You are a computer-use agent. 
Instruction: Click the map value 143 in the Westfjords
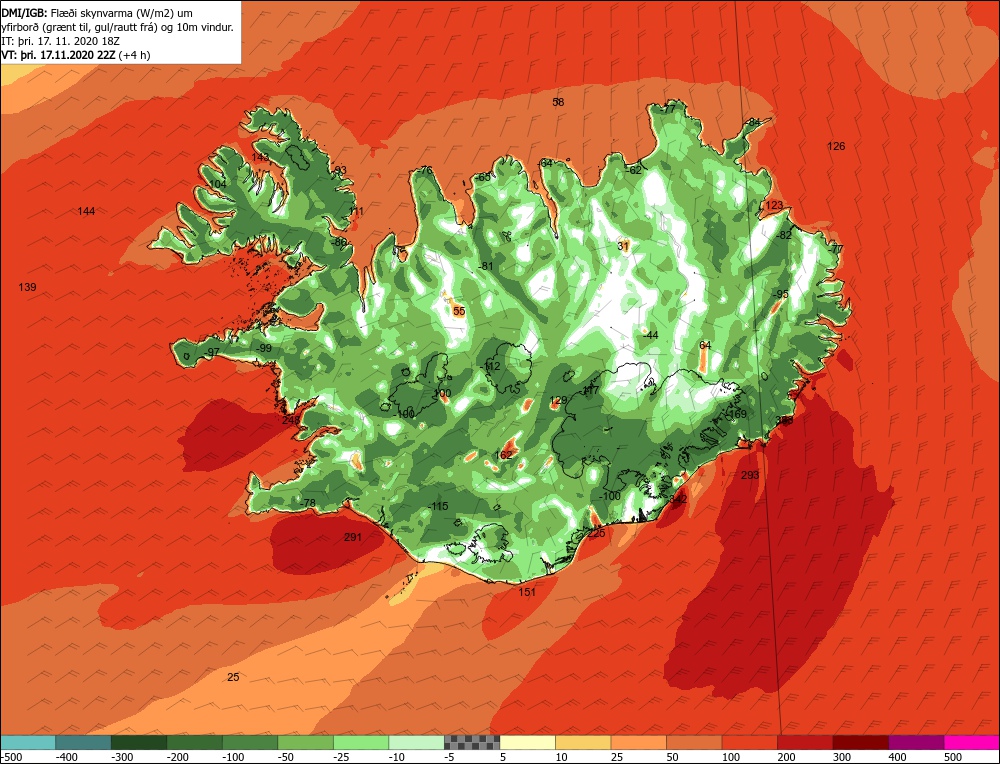click(x=260, y=157)
